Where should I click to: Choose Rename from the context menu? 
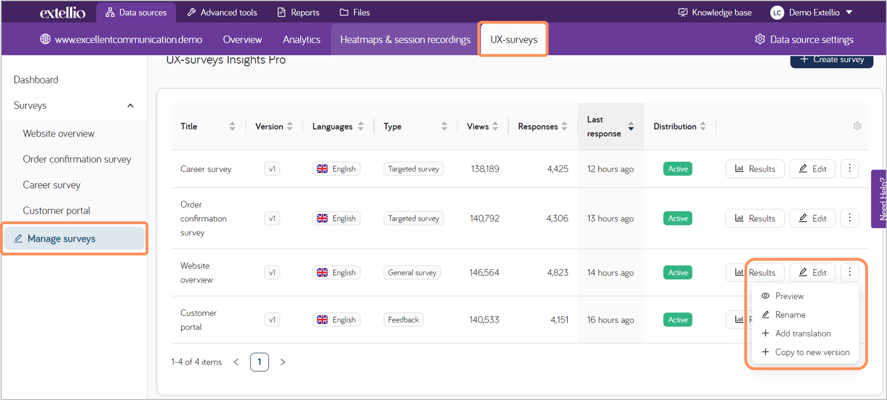tap(806, 315)
